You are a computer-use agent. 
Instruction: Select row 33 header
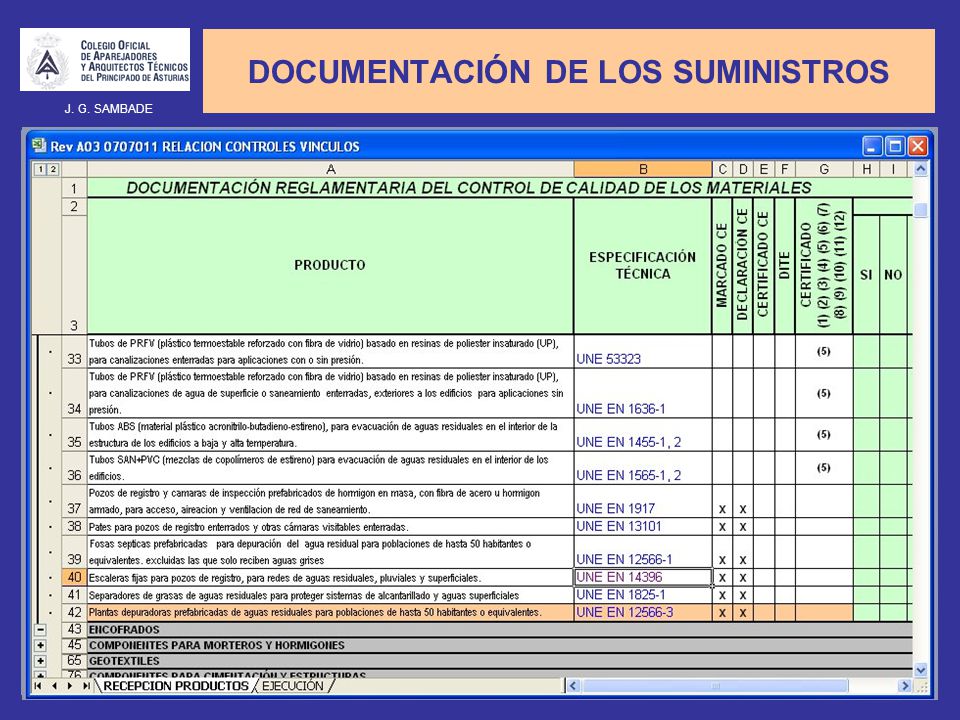(x=74, y=351)
